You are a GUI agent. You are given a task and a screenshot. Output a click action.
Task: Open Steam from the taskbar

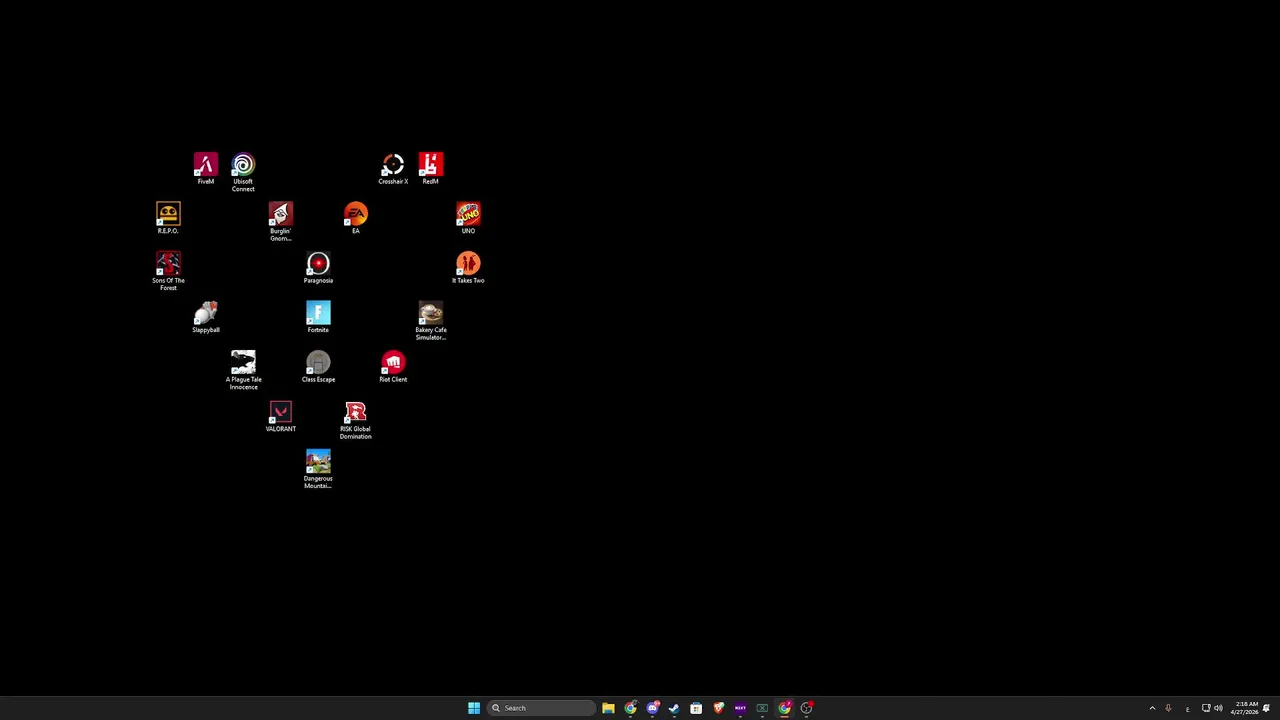coord(674,708)
